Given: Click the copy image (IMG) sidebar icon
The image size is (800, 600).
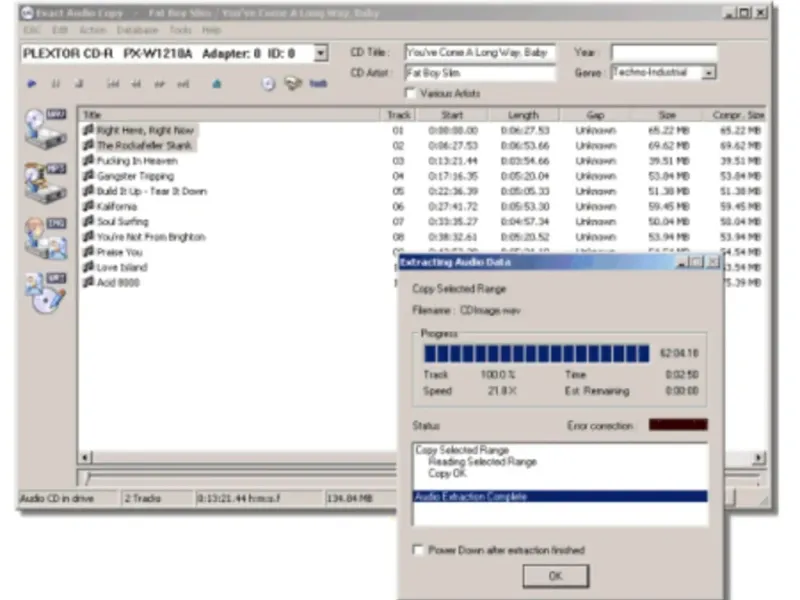Looking at the screenshot, I should click(45, 238).
